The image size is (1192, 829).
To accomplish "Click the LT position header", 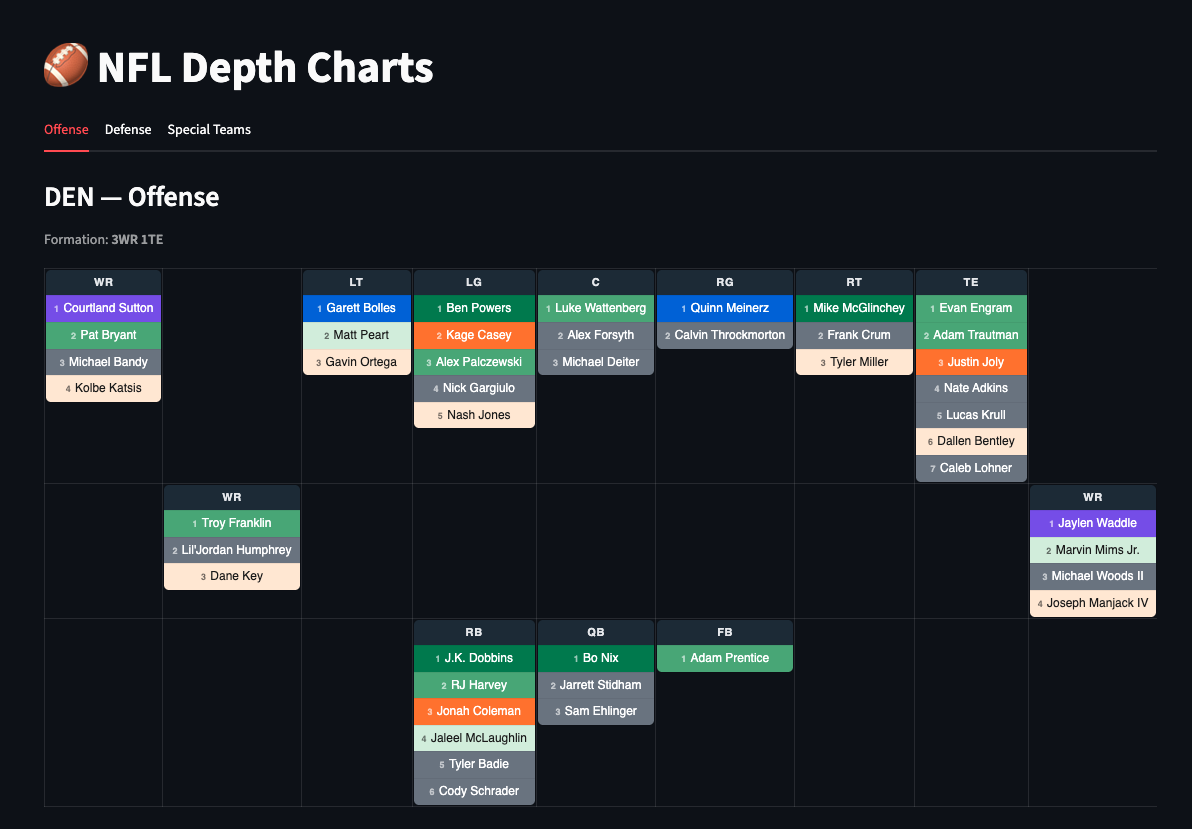I will (x=357, y=282).
